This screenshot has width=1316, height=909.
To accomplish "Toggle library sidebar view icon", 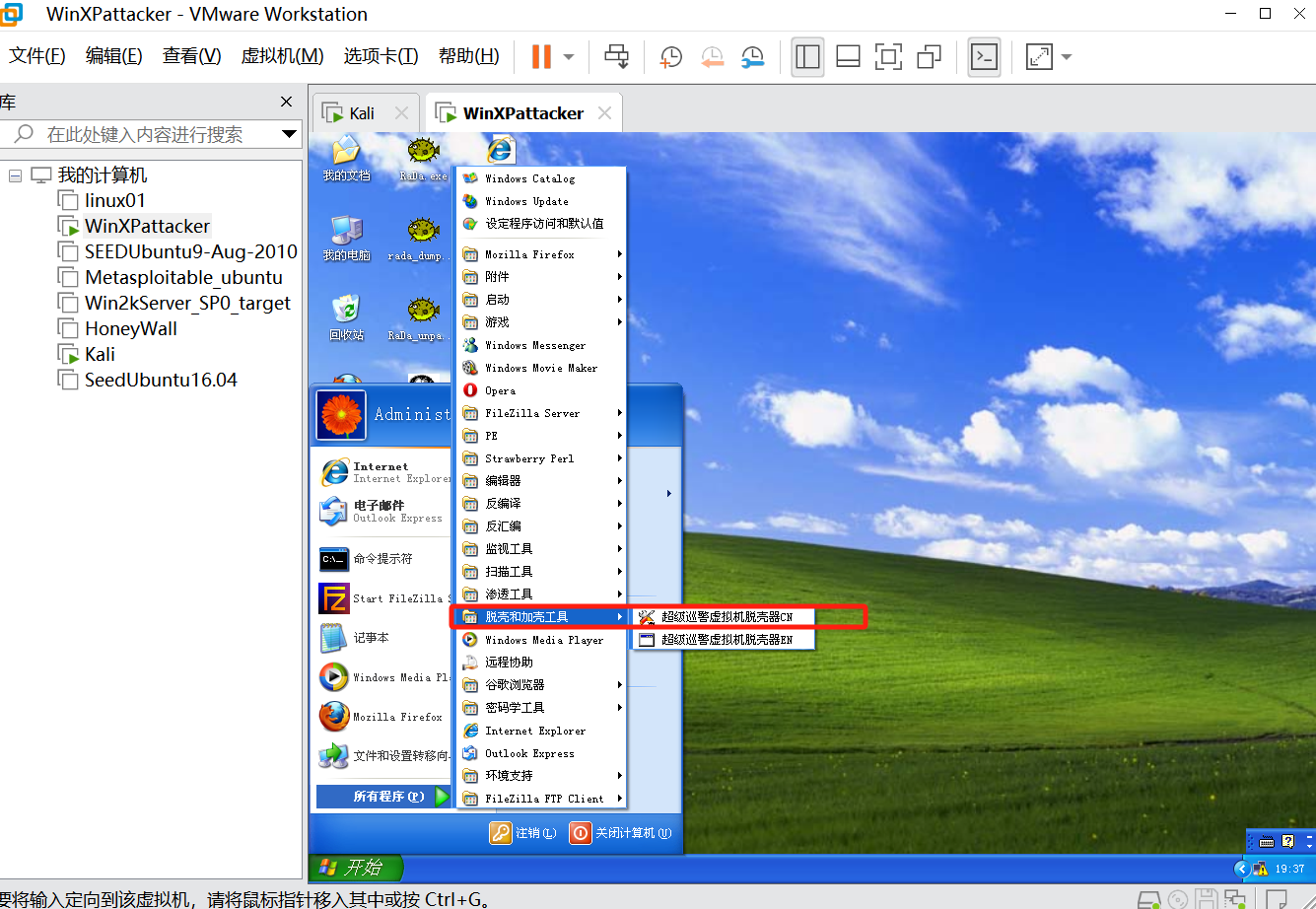I will pos(807,57).
